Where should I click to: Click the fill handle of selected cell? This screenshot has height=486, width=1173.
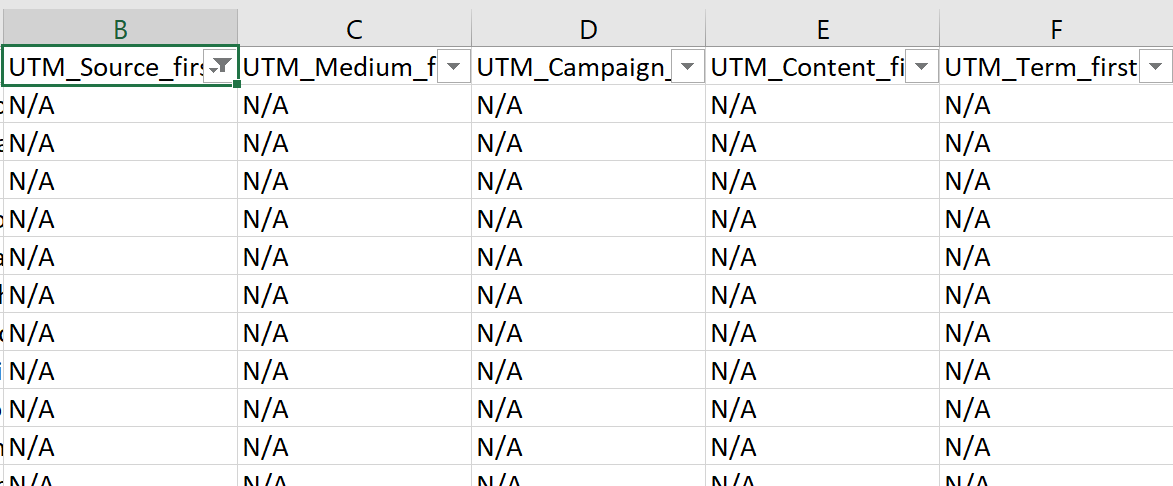[236, 84]
